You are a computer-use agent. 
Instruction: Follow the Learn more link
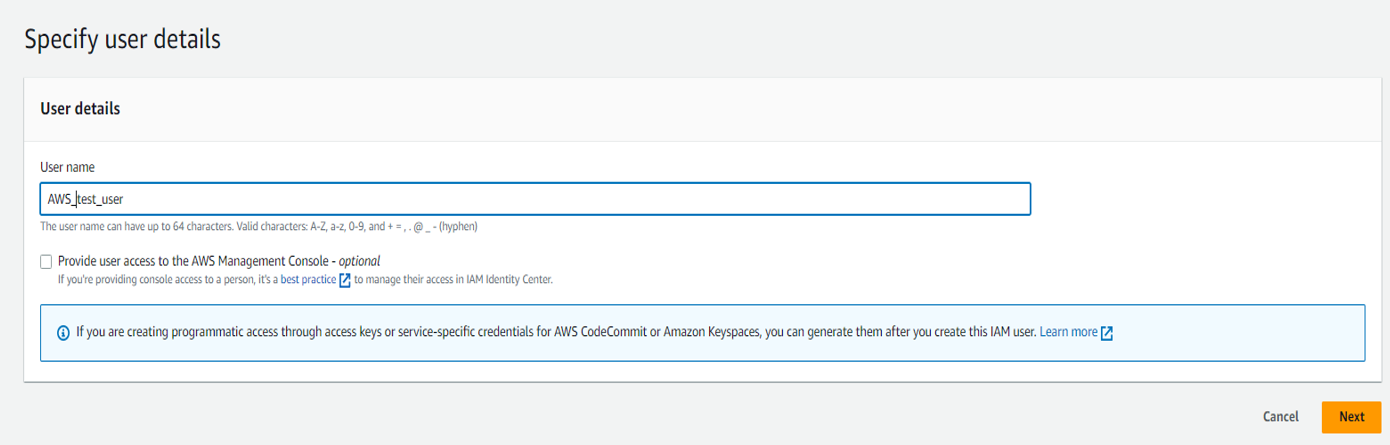tap(1068, 332)
